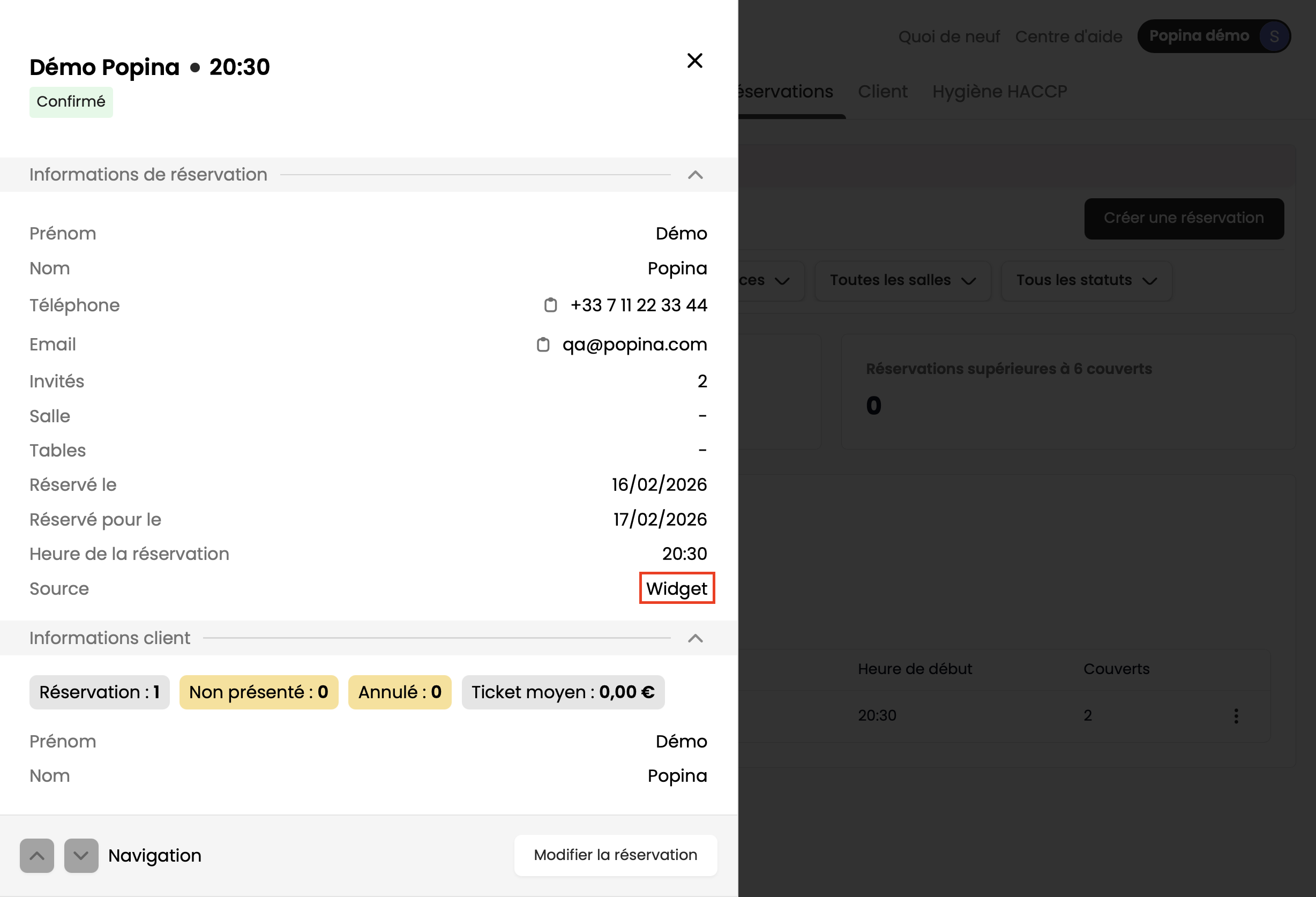Go to next reservation with down arrow
This screenshot has height=897, width=1316.
81,855
